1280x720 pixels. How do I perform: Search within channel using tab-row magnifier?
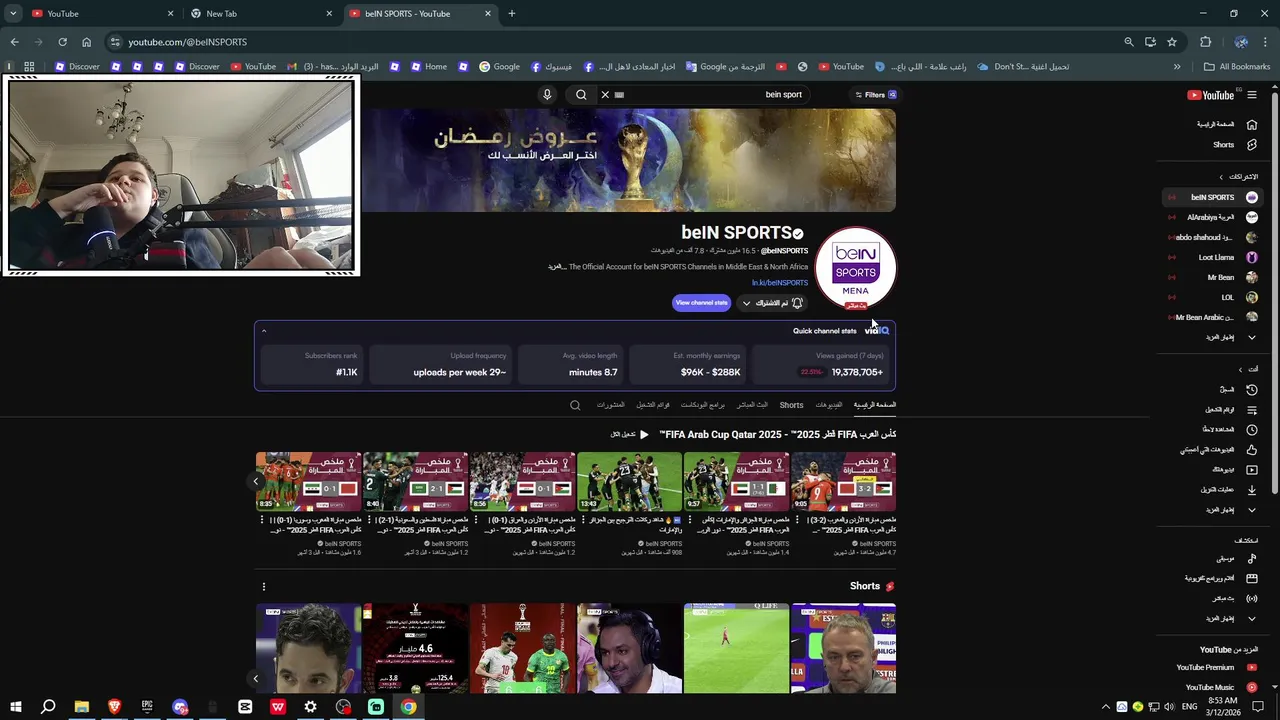point(575,405)
